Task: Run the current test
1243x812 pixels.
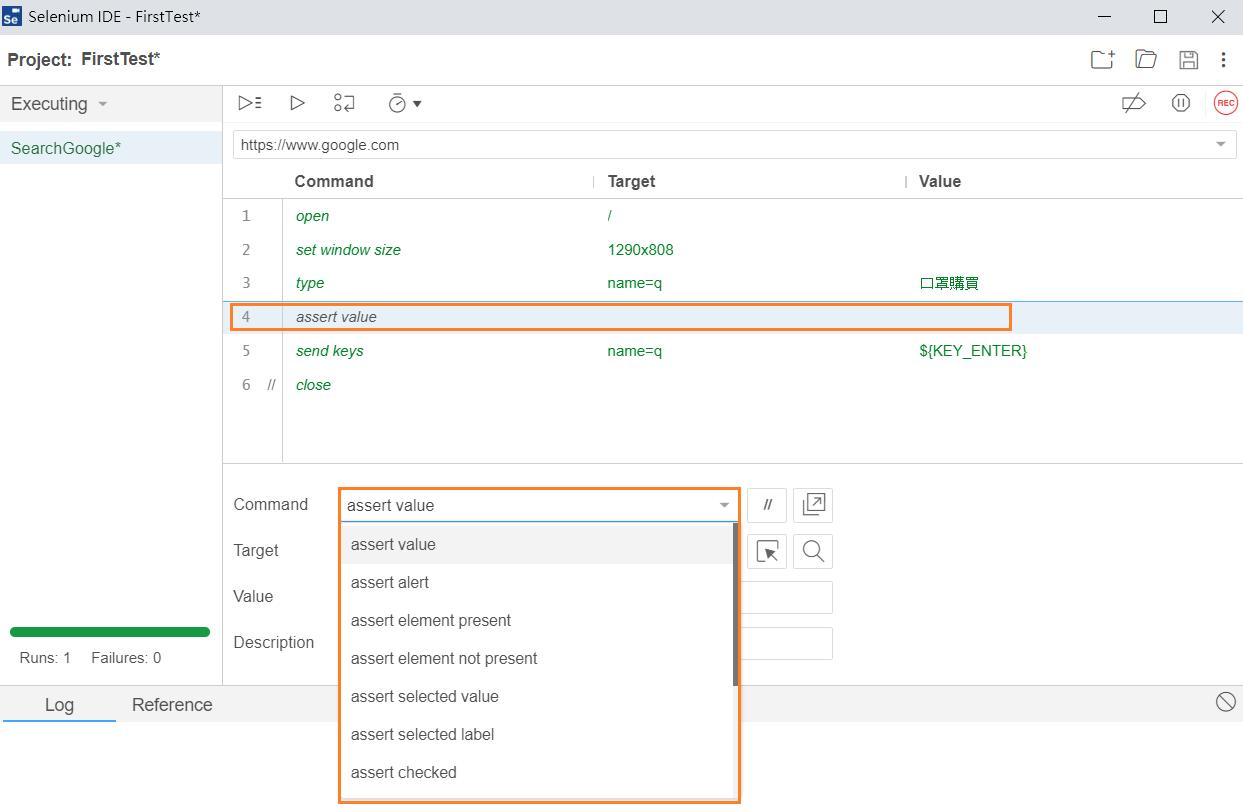Action: 297,103
